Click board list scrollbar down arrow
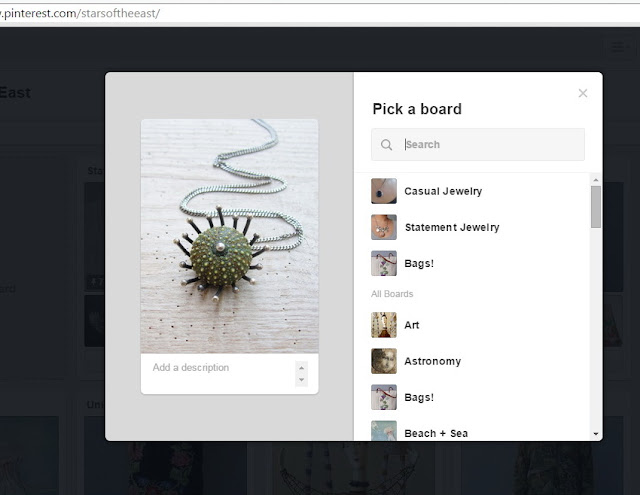This screenshot has width=640, height=495. pos(596,434)
